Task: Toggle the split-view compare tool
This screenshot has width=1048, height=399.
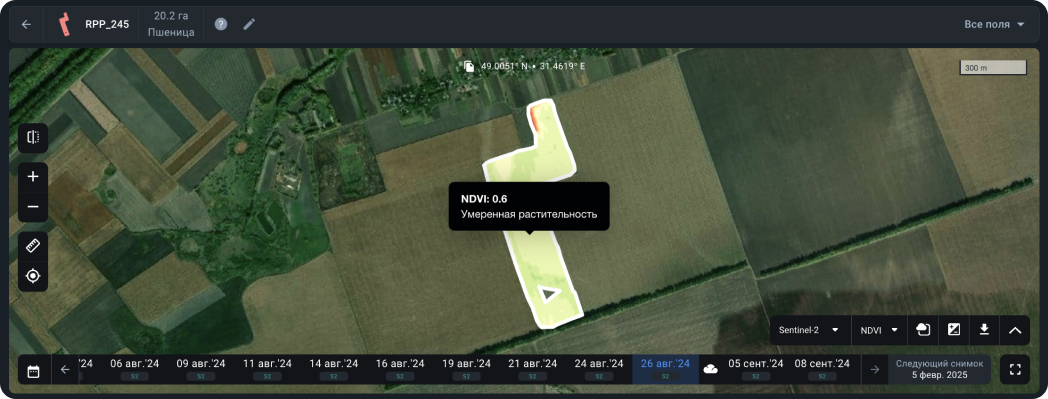Action: (33, 138)
